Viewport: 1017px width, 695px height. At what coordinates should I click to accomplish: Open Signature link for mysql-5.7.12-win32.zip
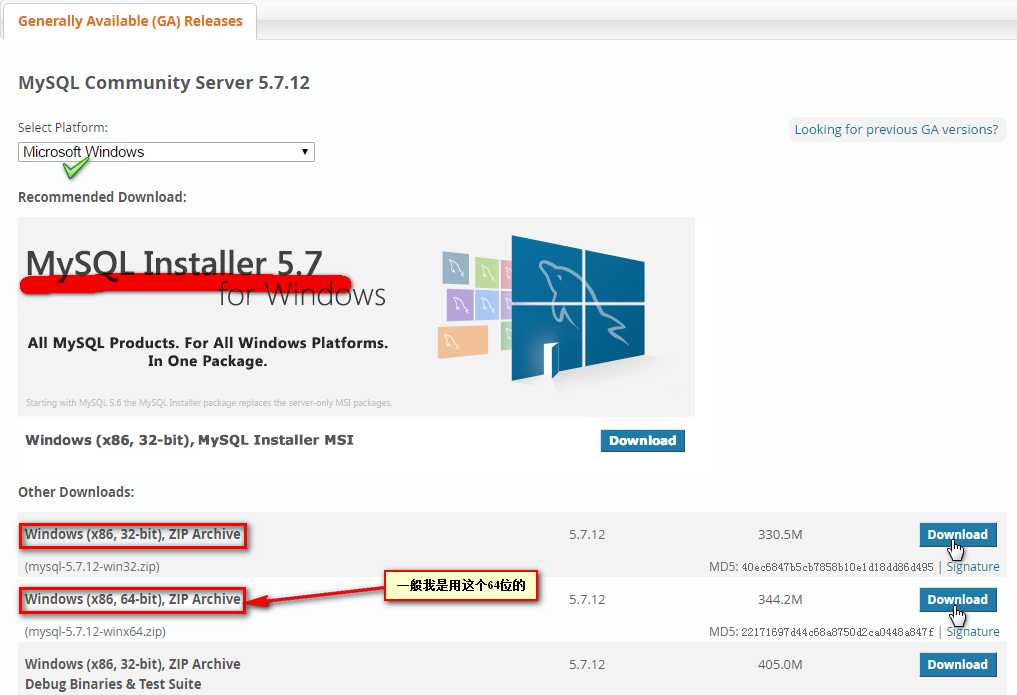coord(972,567)
